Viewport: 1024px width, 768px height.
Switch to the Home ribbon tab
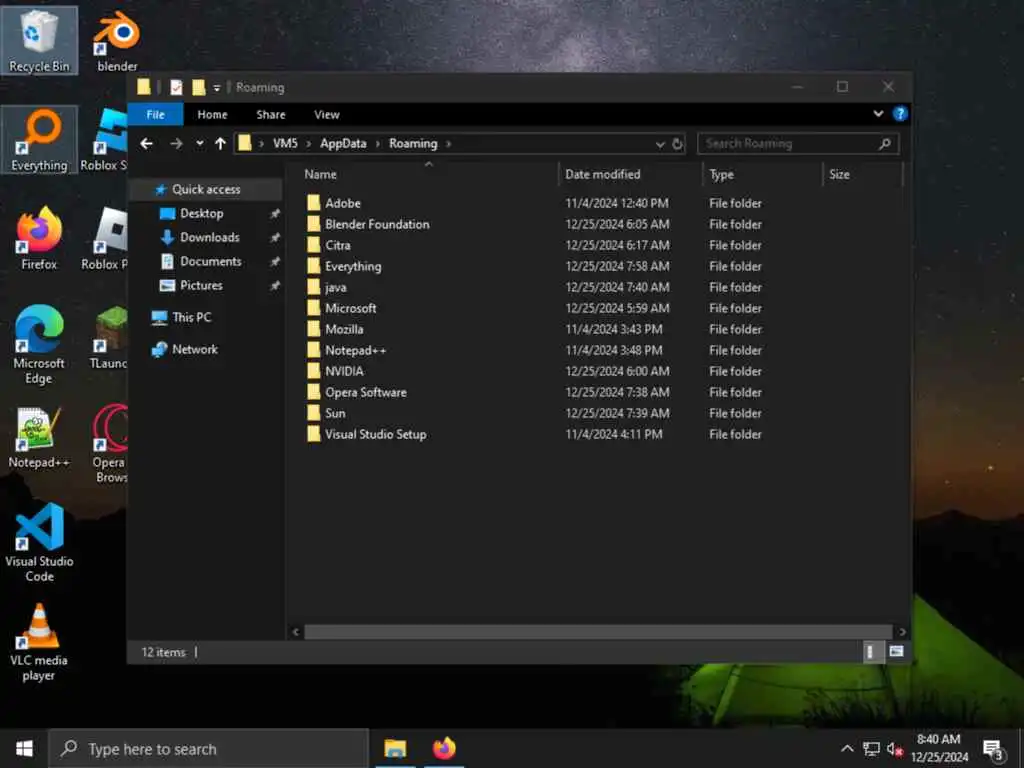(212, 114)
